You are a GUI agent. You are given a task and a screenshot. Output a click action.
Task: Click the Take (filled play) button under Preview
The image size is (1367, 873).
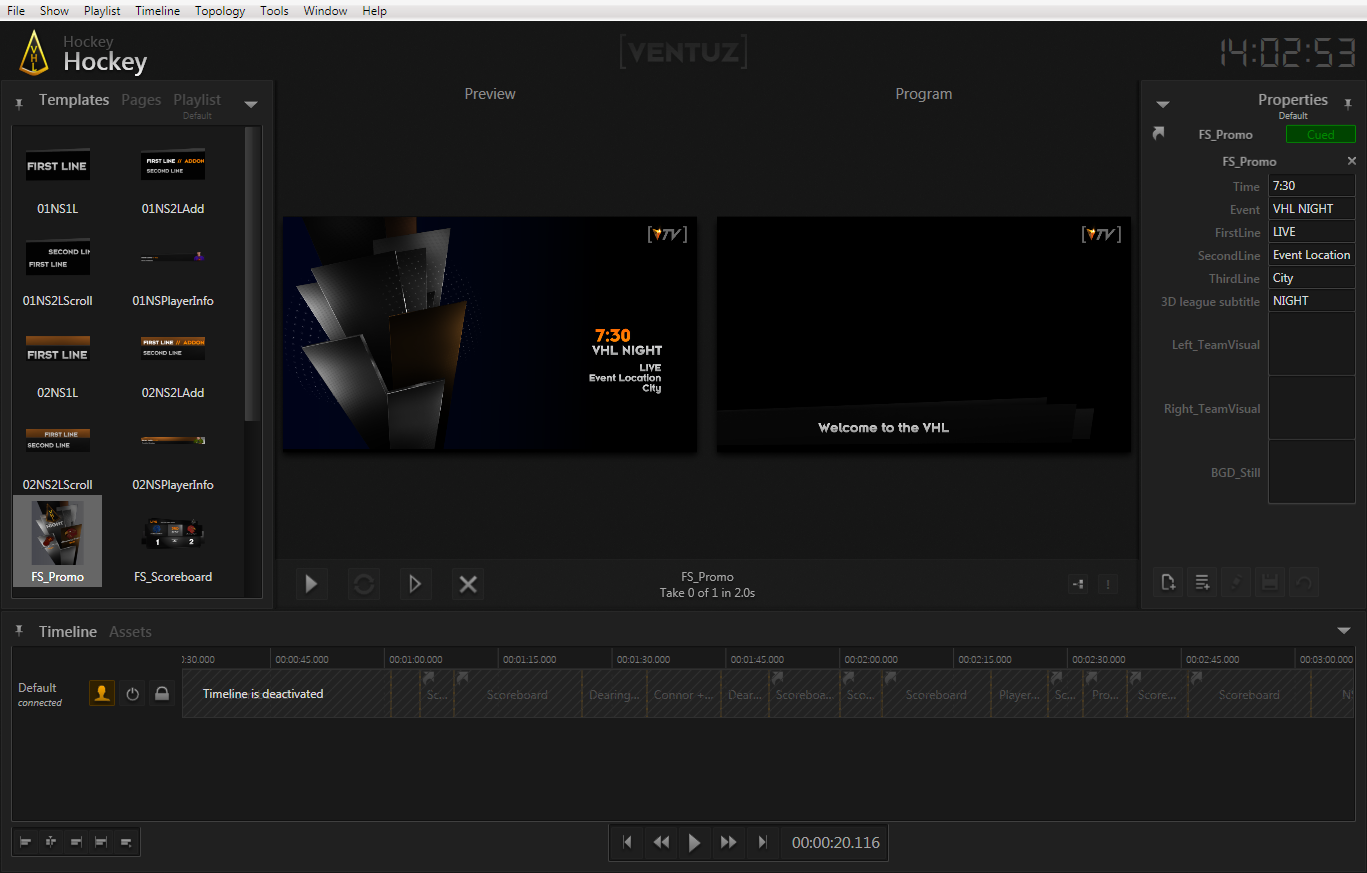click(312, 584)
